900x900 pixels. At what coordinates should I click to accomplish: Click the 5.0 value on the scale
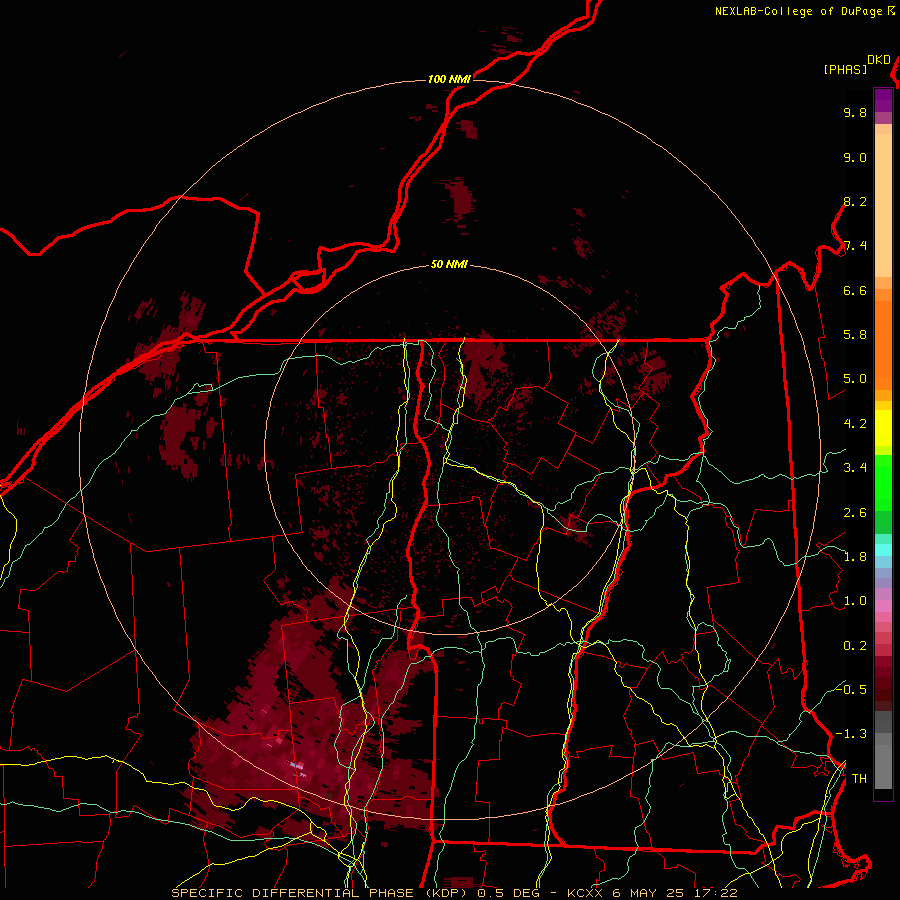855,379
